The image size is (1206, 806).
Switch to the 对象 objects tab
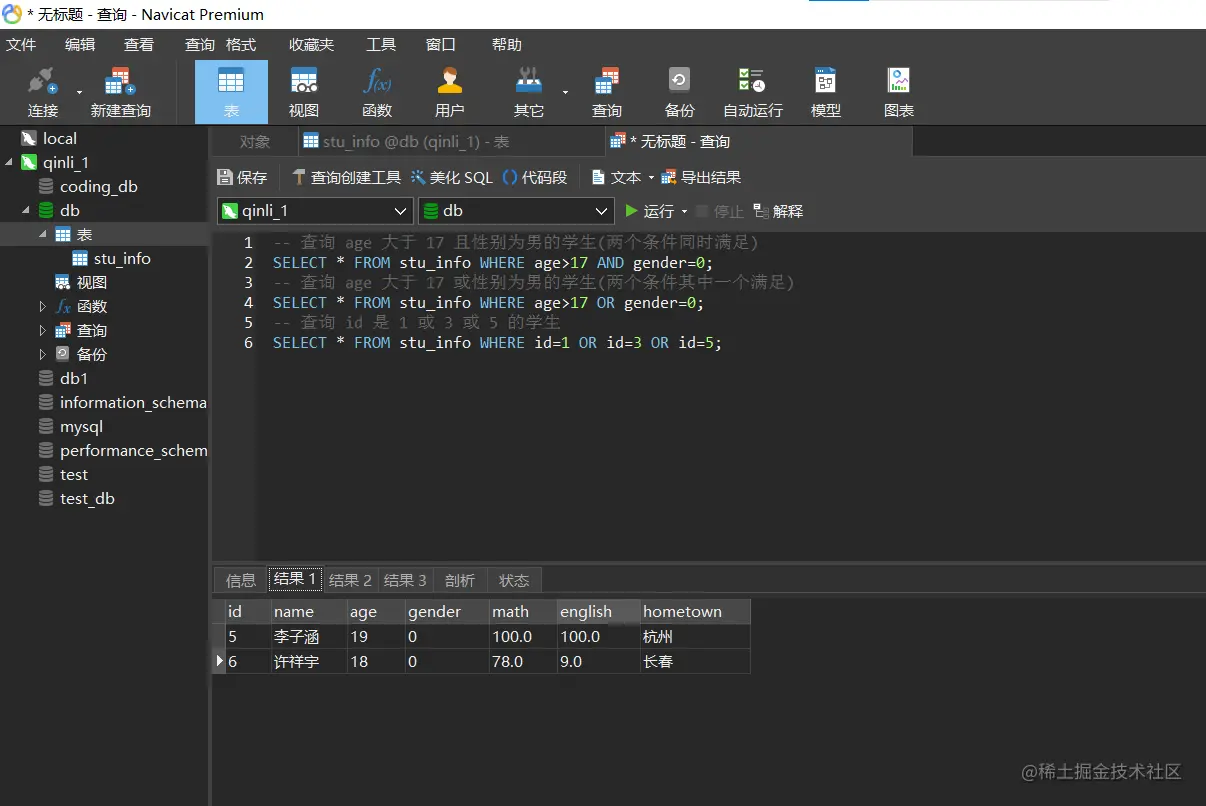[x=255, y=142]
